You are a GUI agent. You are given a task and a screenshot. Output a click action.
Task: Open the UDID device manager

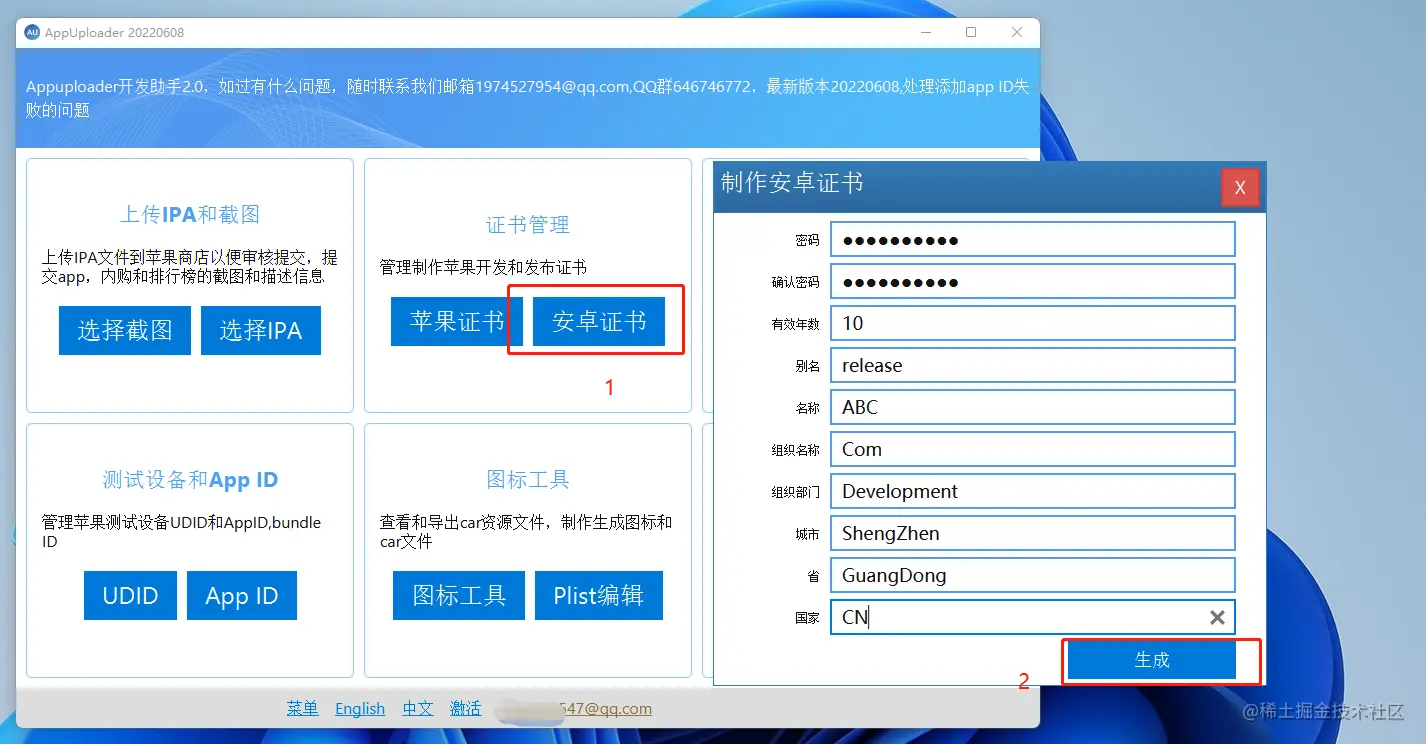click(x=130, y=595)
